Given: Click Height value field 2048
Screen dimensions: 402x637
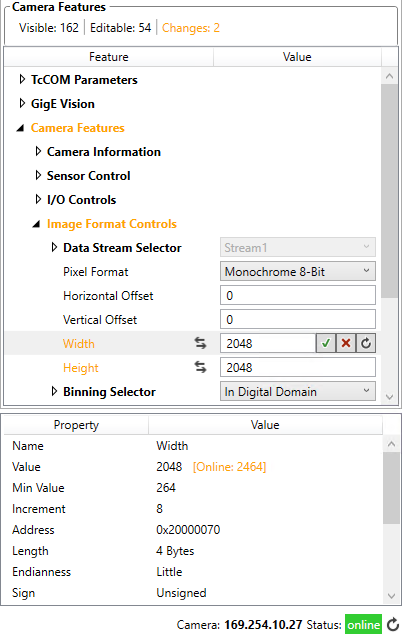Looking at the screenshot, I should pyautogui.click(x=298, y=367).
